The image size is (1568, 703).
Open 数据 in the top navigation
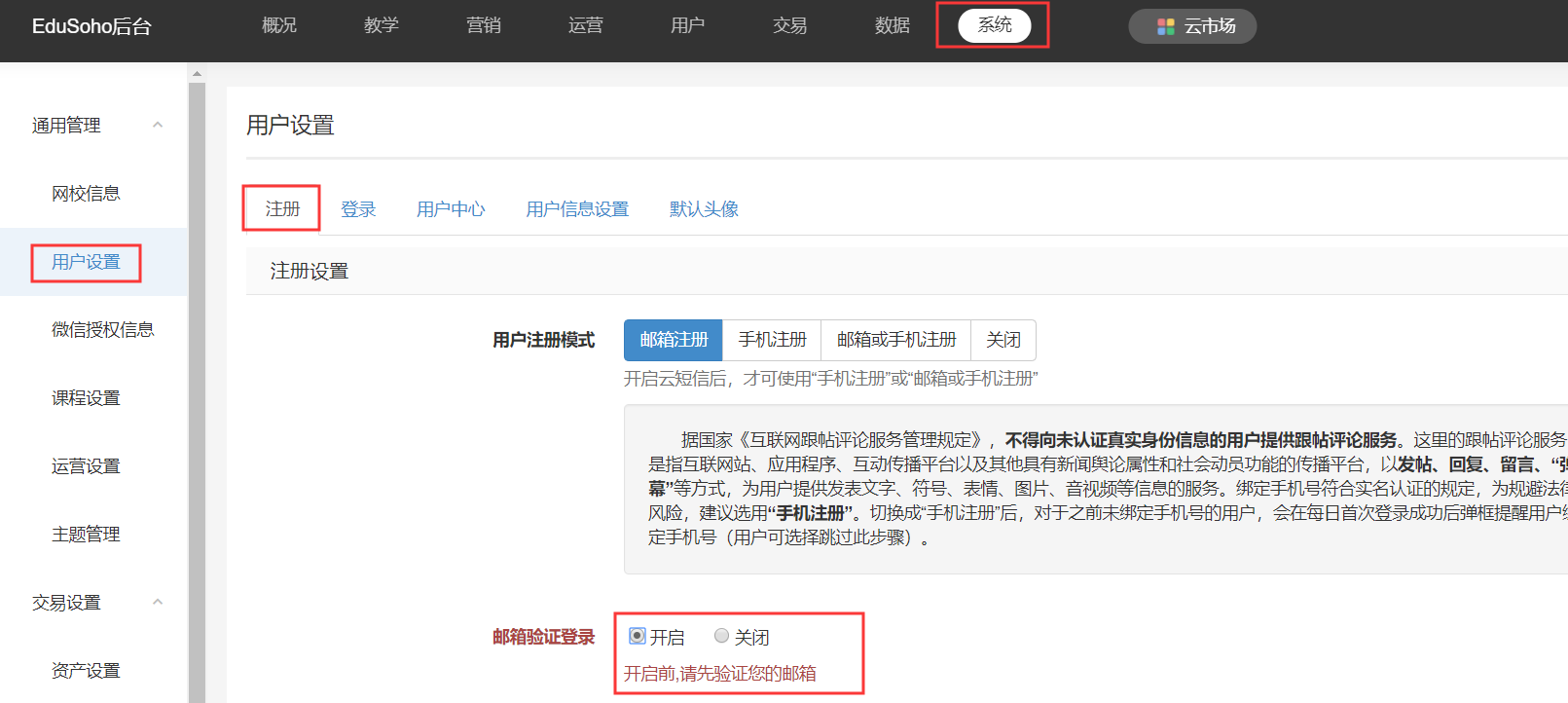click(892, 25)
